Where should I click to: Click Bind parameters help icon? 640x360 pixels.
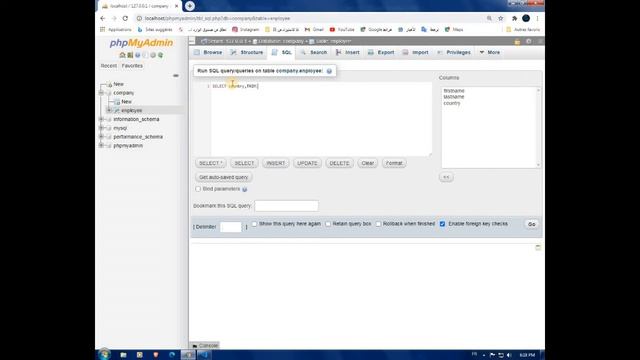244,189
